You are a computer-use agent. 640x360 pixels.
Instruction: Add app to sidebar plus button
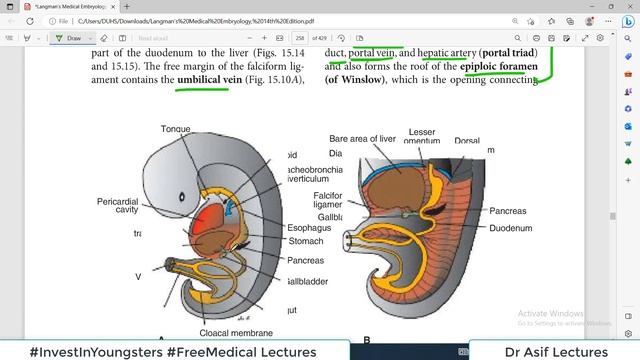628,180
